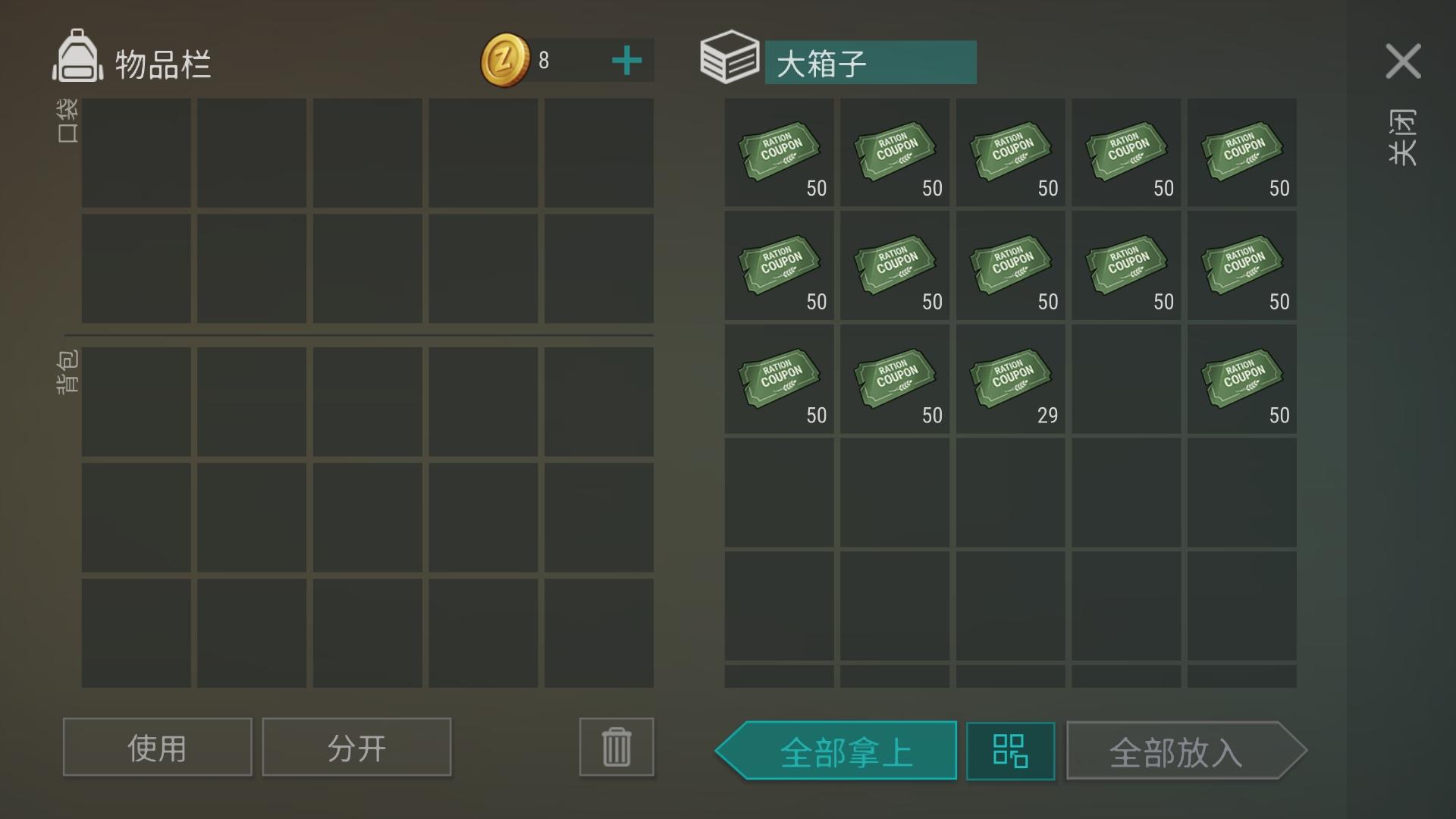The width and height of the screenshot is (1456, 819).
Task: Select the first empty backpack slot
Action: (x=136, y=402)
